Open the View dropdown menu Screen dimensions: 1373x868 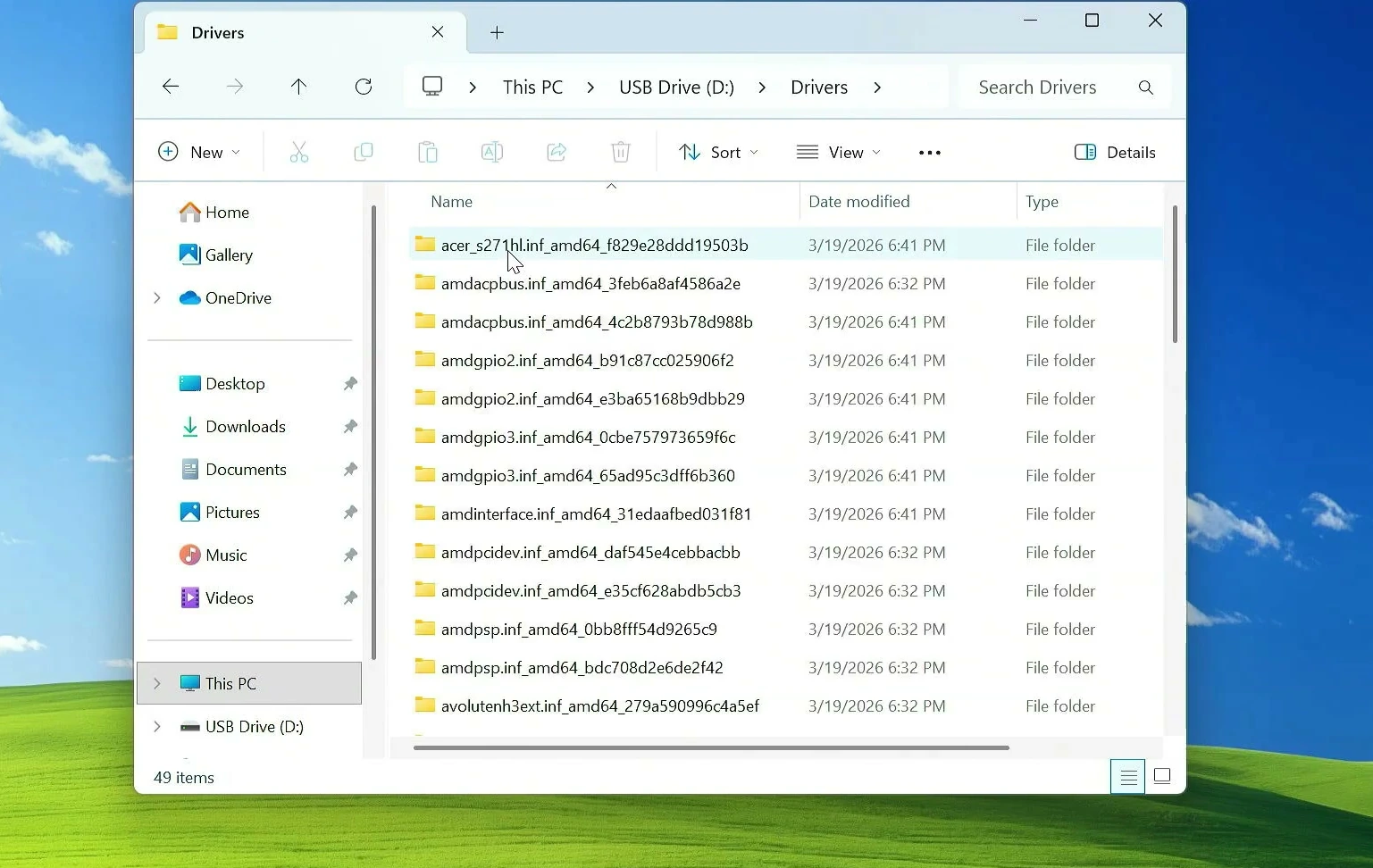(839, 153)
